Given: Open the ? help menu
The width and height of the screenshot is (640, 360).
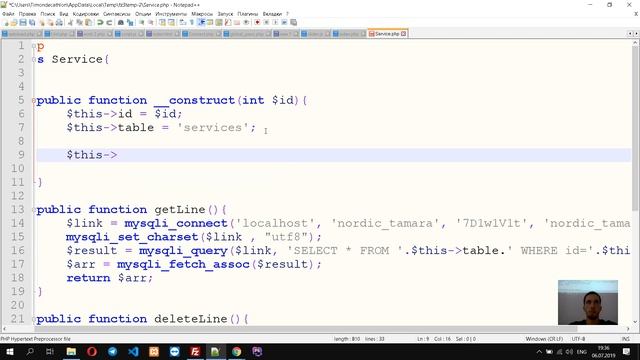Looking at the screenshot, I should (287, 14).
